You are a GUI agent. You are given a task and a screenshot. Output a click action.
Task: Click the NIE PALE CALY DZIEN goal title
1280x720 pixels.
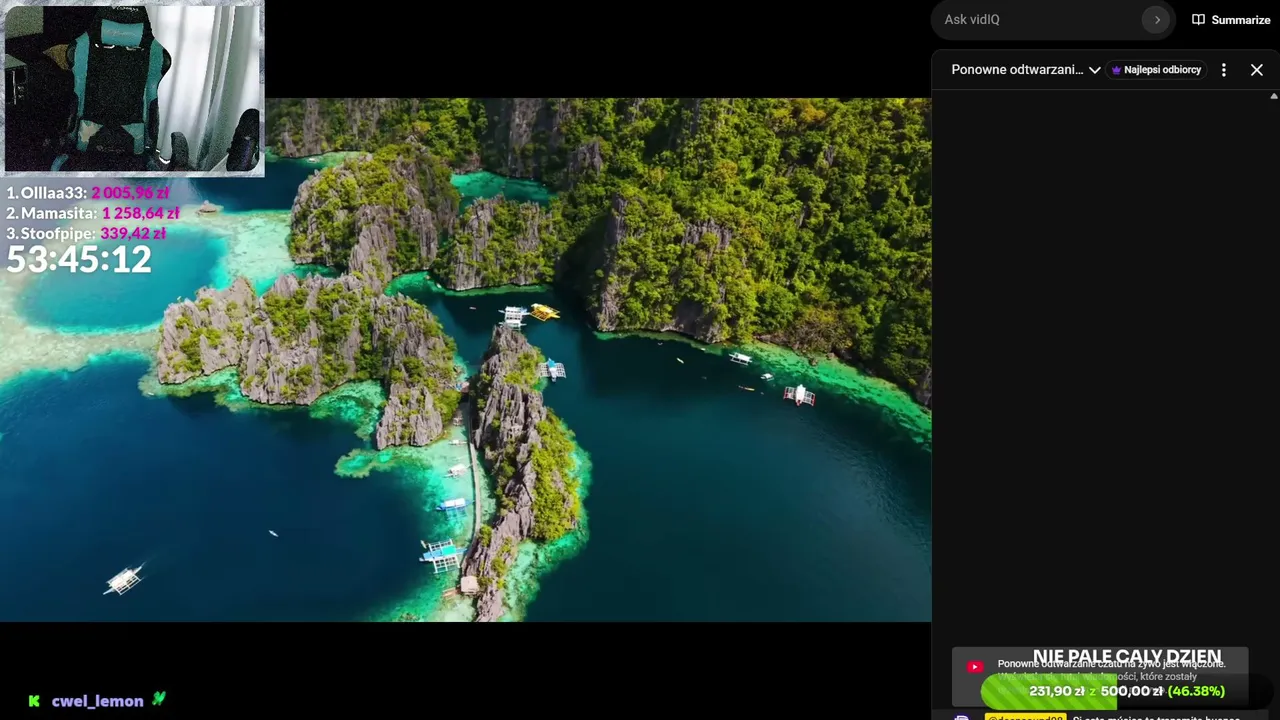coord(1127,658)
